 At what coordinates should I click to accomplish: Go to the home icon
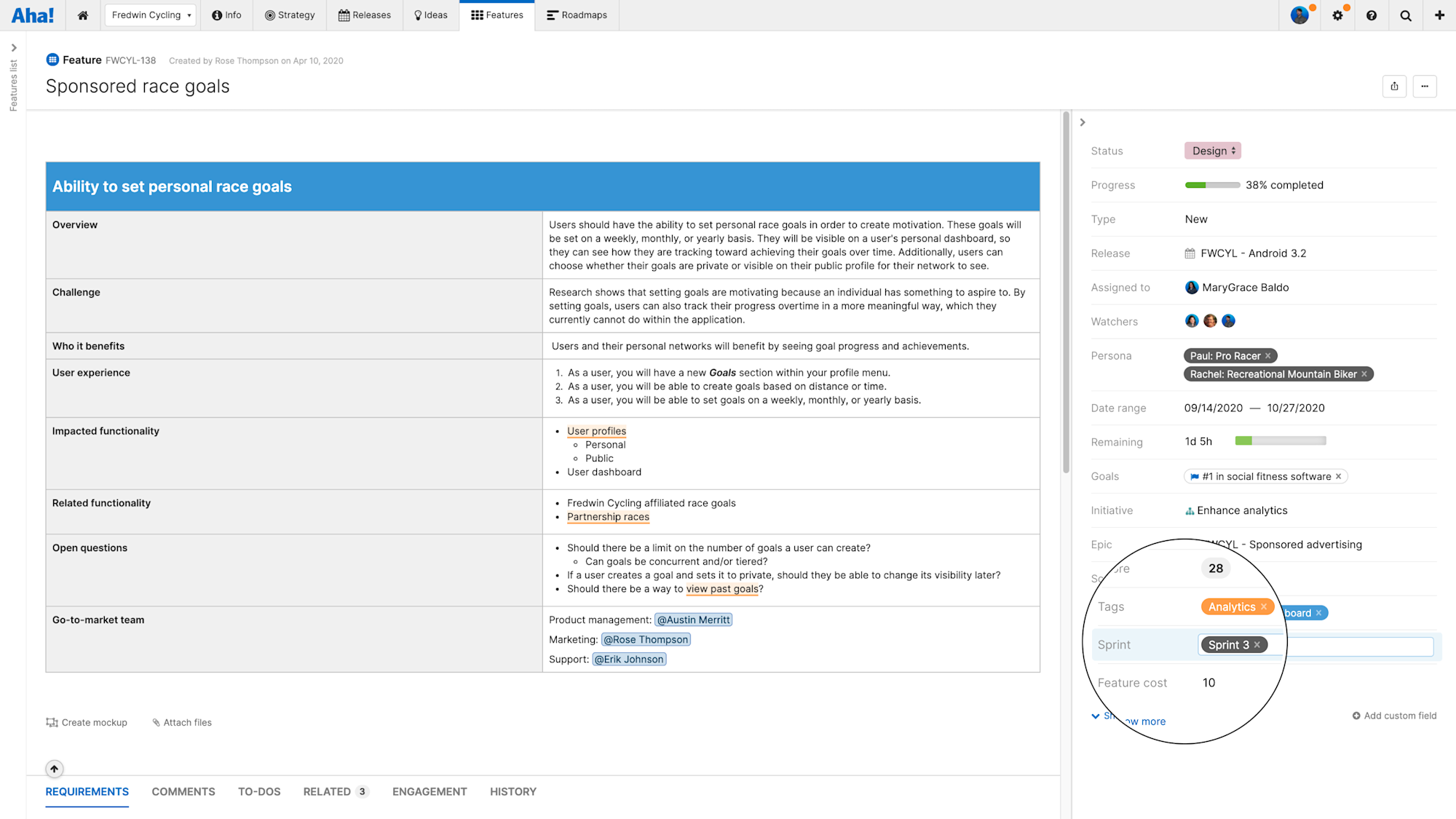(83, 15)
